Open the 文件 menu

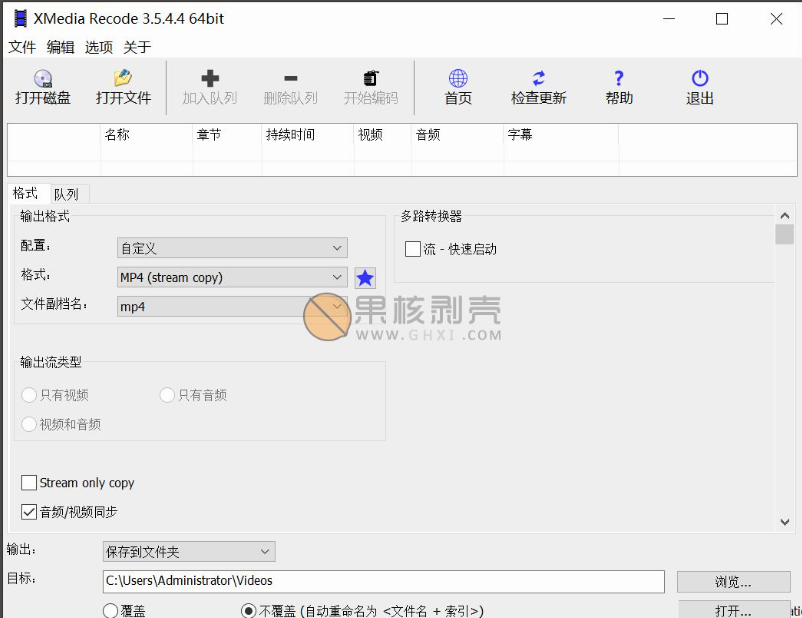point(22,47)
